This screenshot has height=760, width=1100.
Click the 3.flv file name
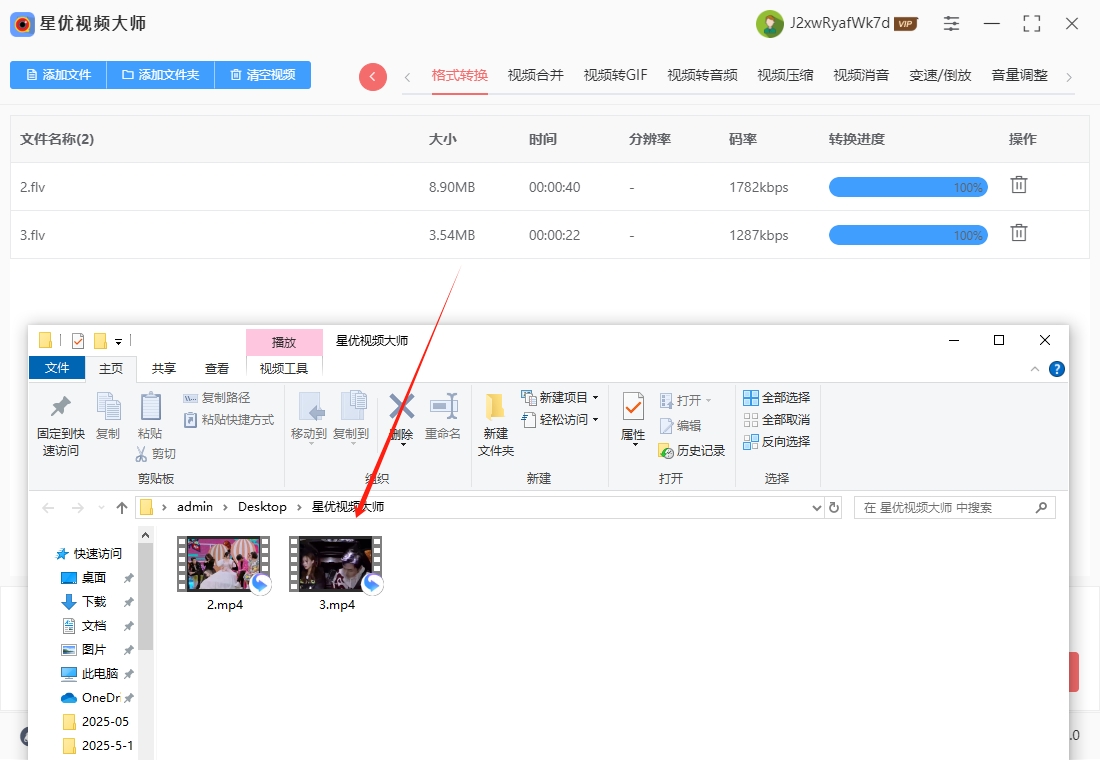click(x=32, y=235)
